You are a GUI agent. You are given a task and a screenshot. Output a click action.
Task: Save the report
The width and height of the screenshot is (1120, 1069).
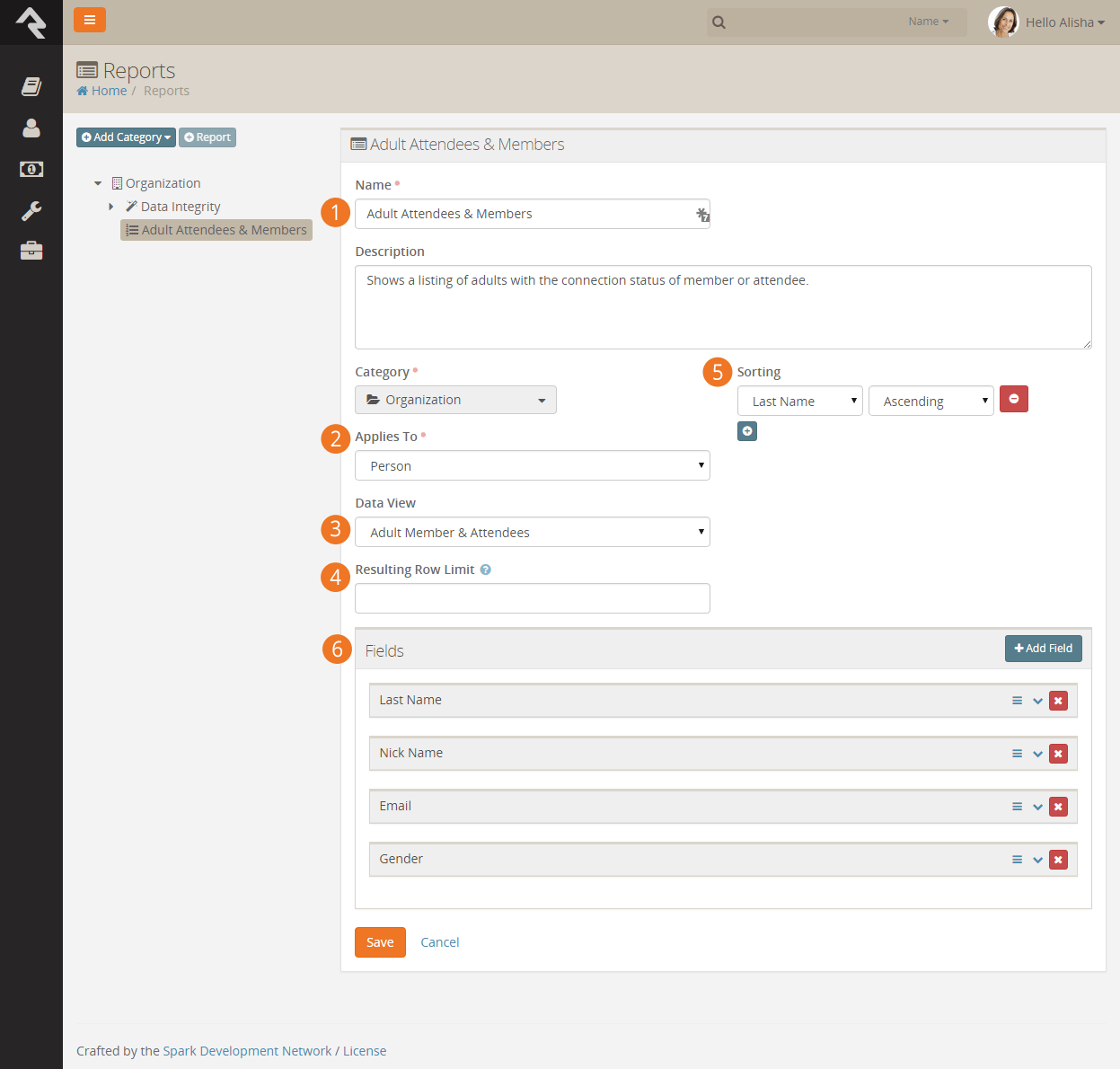pyautogui.click(x=380, y=942)
